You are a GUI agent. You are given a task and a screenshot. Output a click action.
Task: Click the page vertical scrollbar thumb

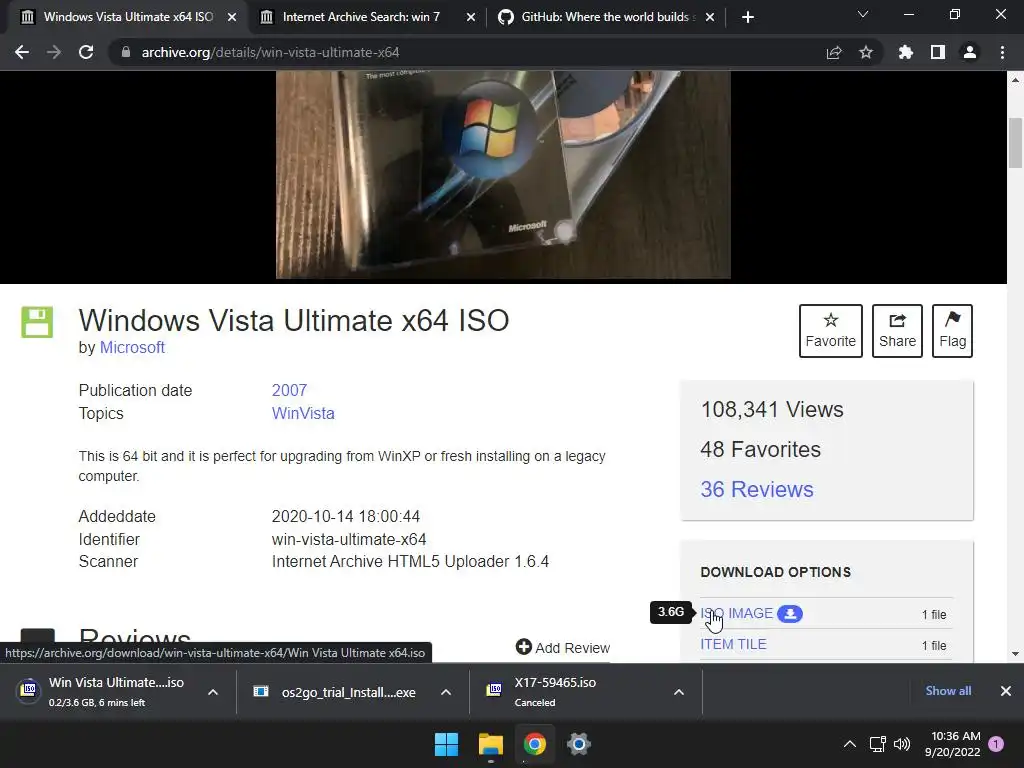click(1016, 142)
